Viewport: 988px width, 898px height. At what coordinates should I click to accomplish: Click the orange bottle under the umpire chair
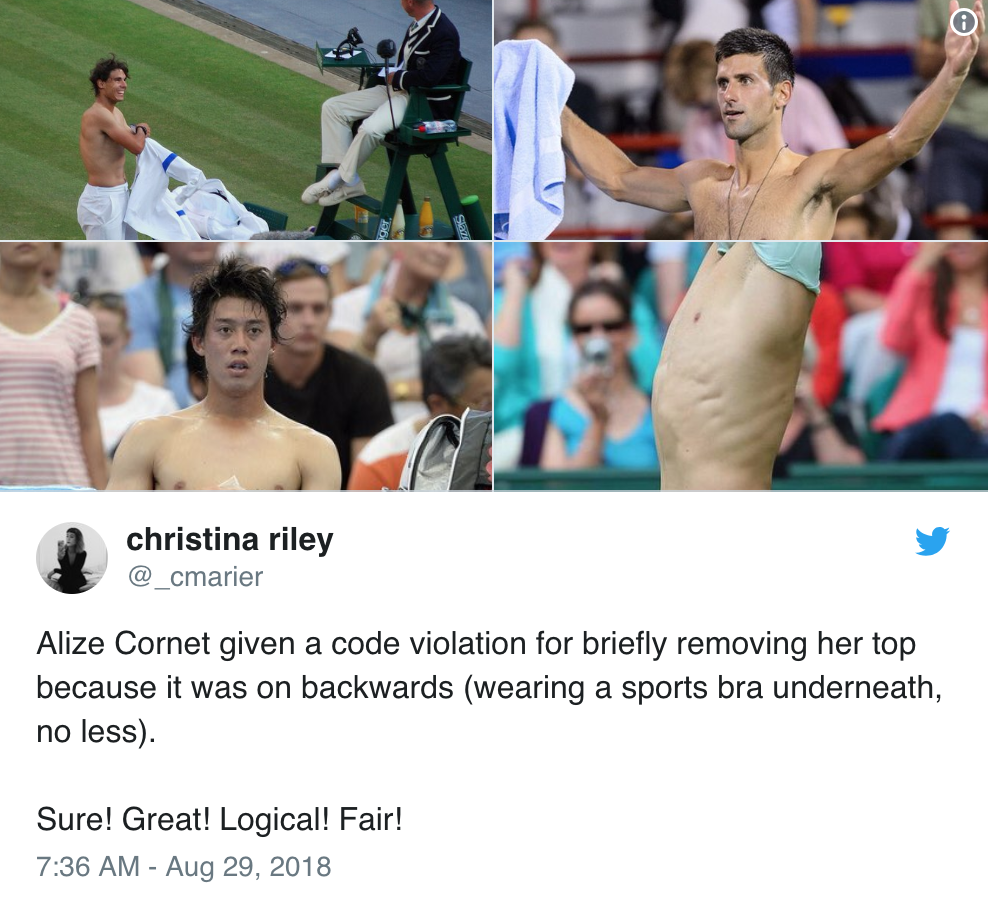click(426, 217)
